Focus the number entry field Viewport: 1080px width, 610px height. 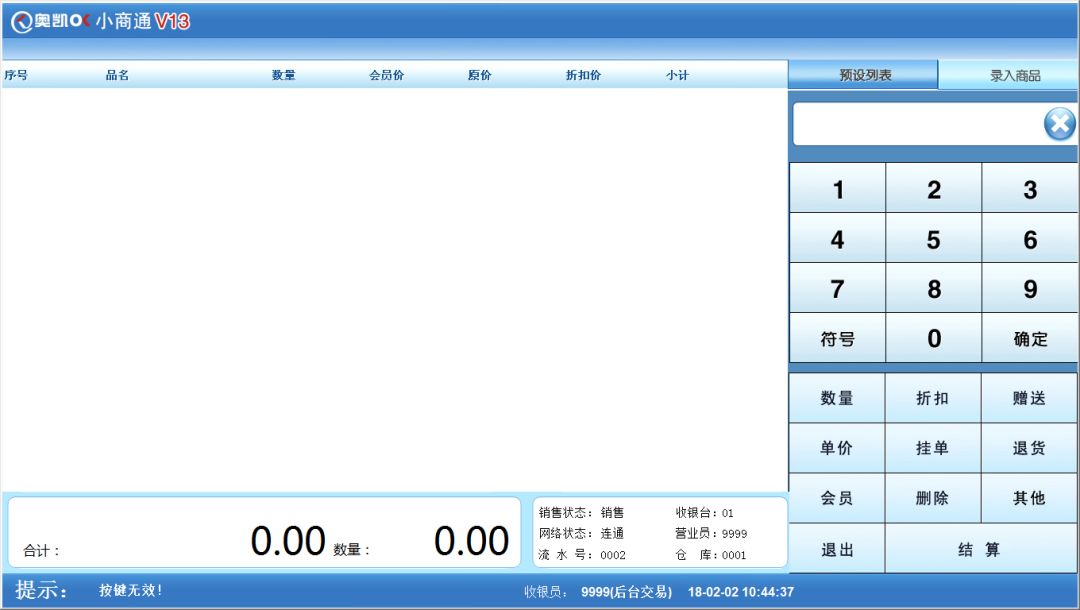[x=919, y=125]
